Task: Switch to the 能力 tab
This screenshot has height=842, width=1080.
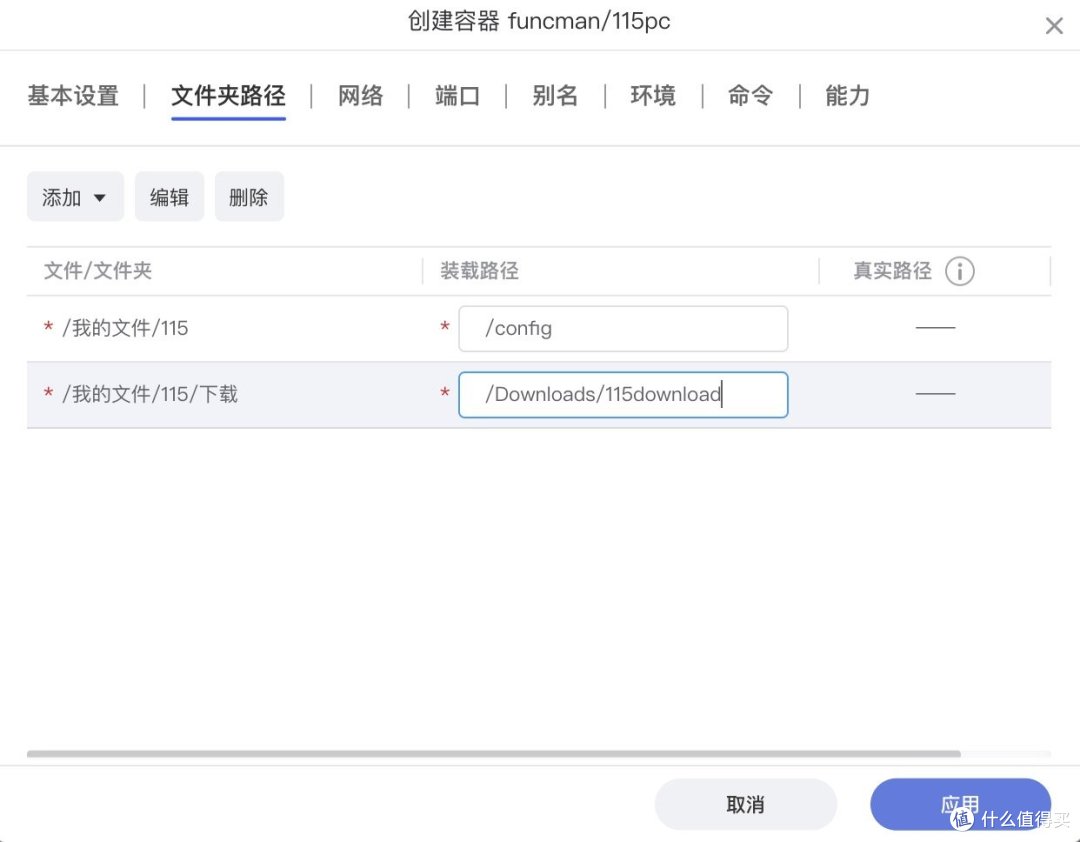Action: click(845, 96)
